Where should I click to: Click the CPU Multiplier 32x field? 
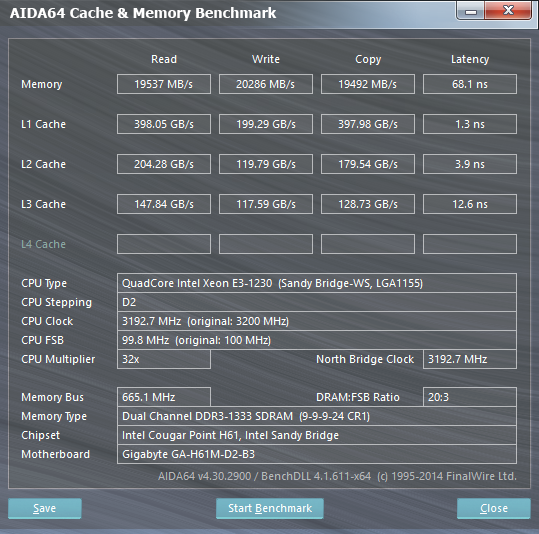(164, 359)
